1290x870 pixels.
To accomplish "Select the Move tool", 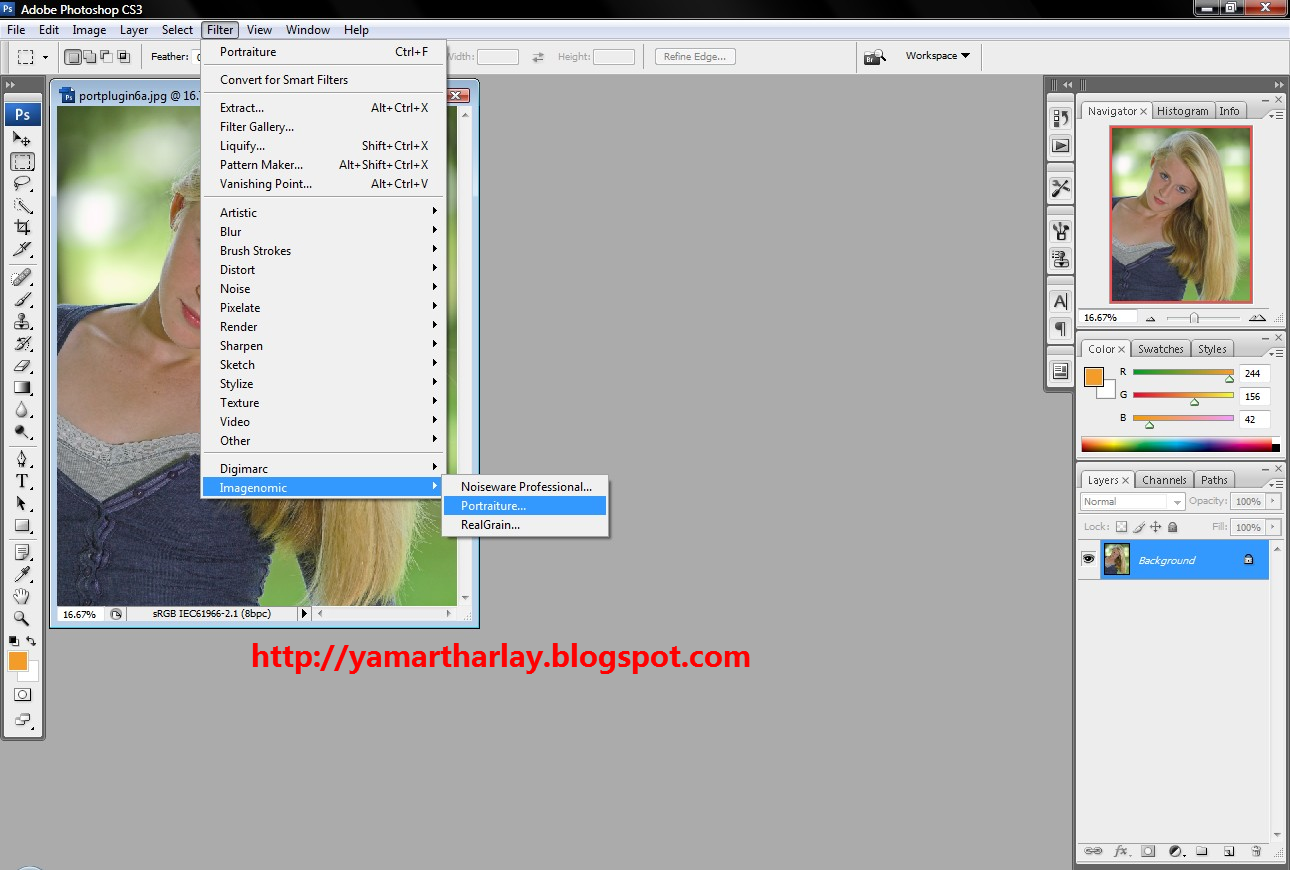I will pyautogui.click(x=22, y=139).
